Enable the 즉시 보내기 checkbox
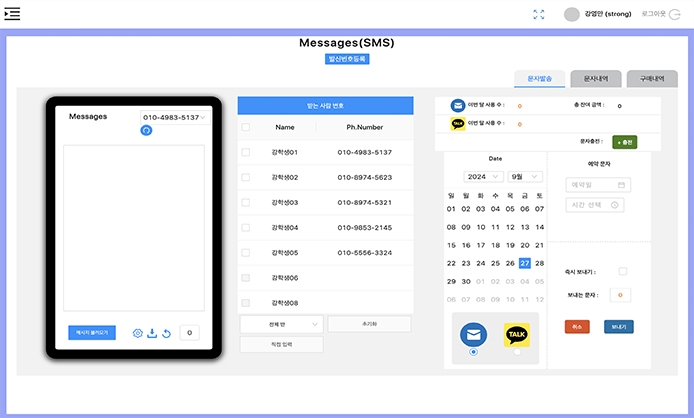694x418 pixels. pyautogui.click(x=622, y=271)
